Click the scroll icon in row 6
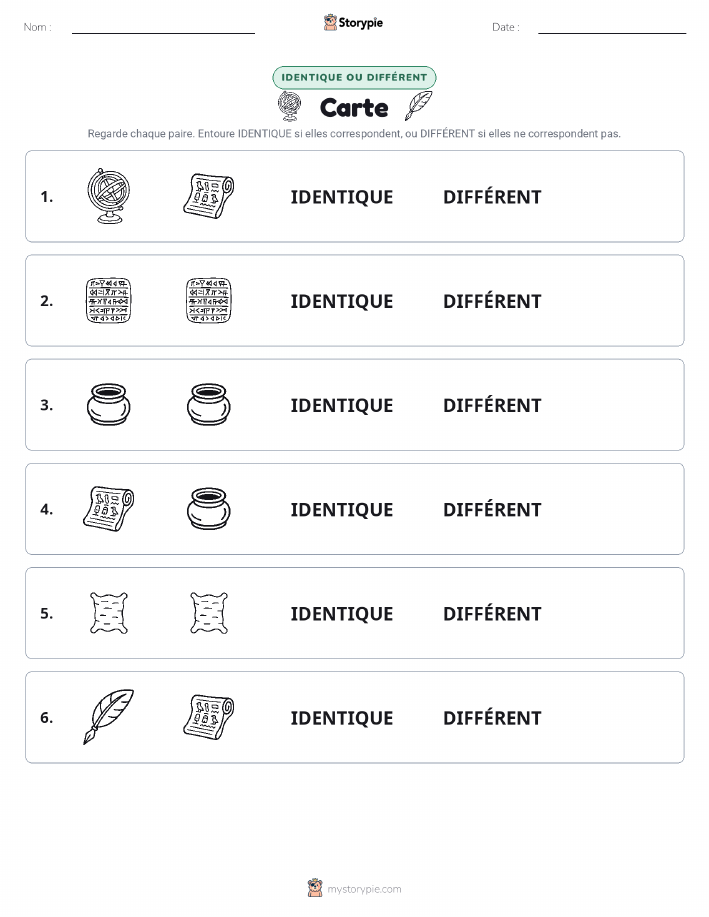 point(209,717)
